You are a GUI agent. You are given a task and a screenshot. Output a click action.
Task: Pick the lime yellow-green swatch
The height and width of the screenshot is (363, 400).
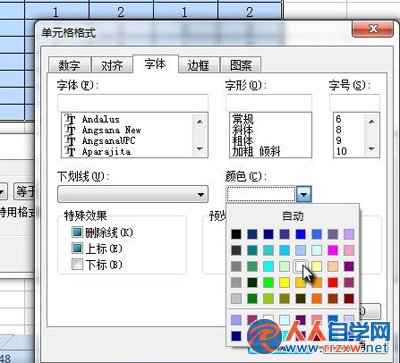click(x=268, y=298)
